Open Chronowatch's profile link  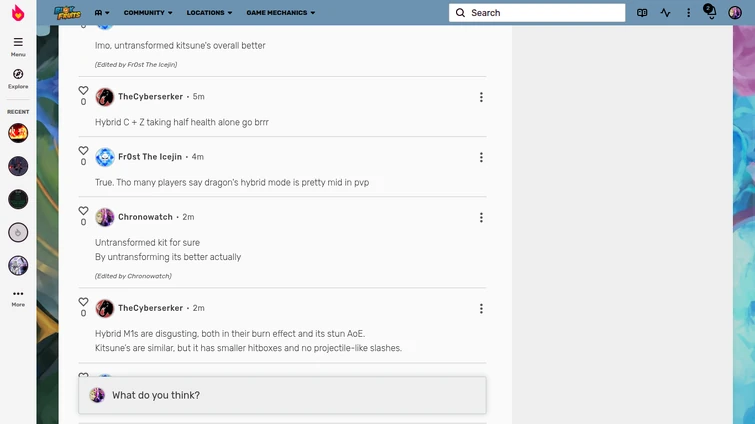tap(145, 217)
